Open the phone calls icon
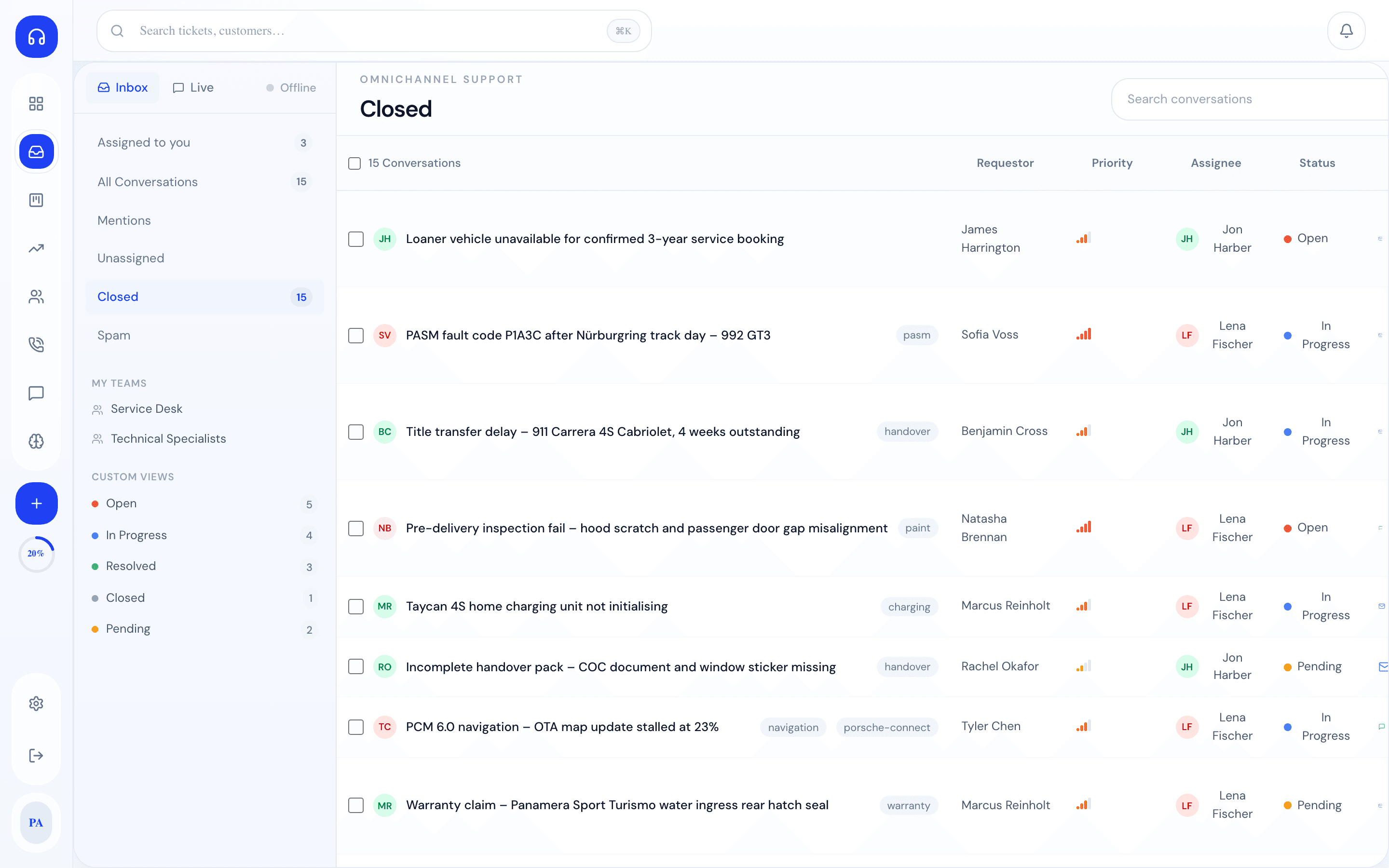 click(36, 344)
